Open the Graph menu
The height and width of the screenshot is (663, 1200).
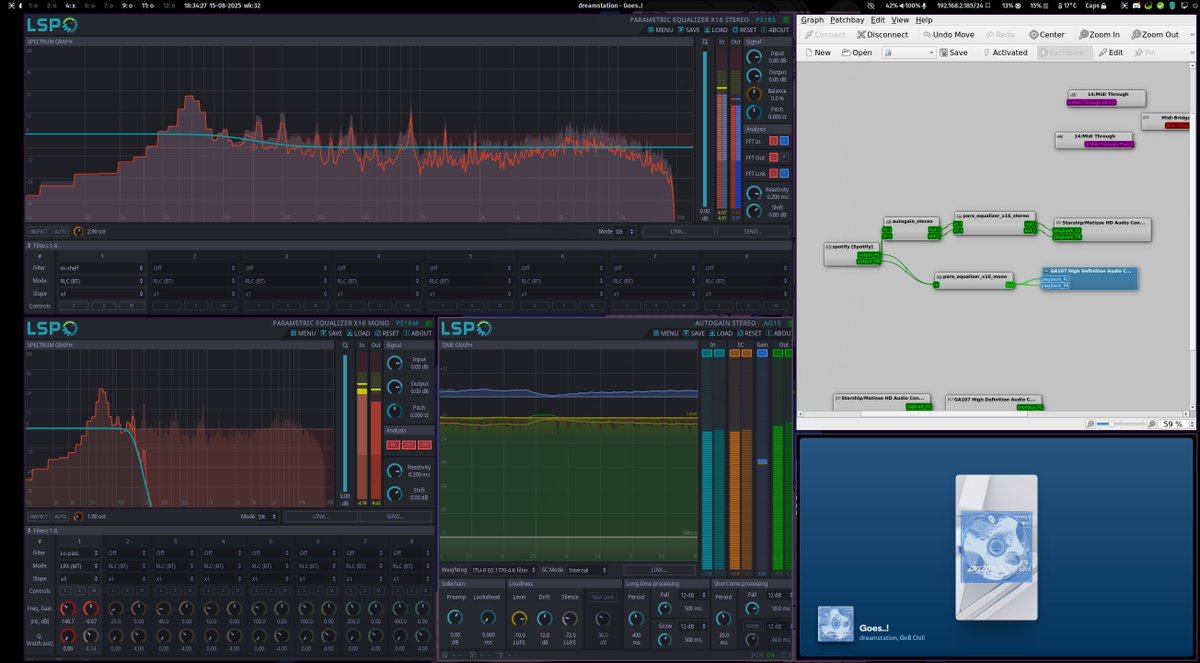point(812,19)
